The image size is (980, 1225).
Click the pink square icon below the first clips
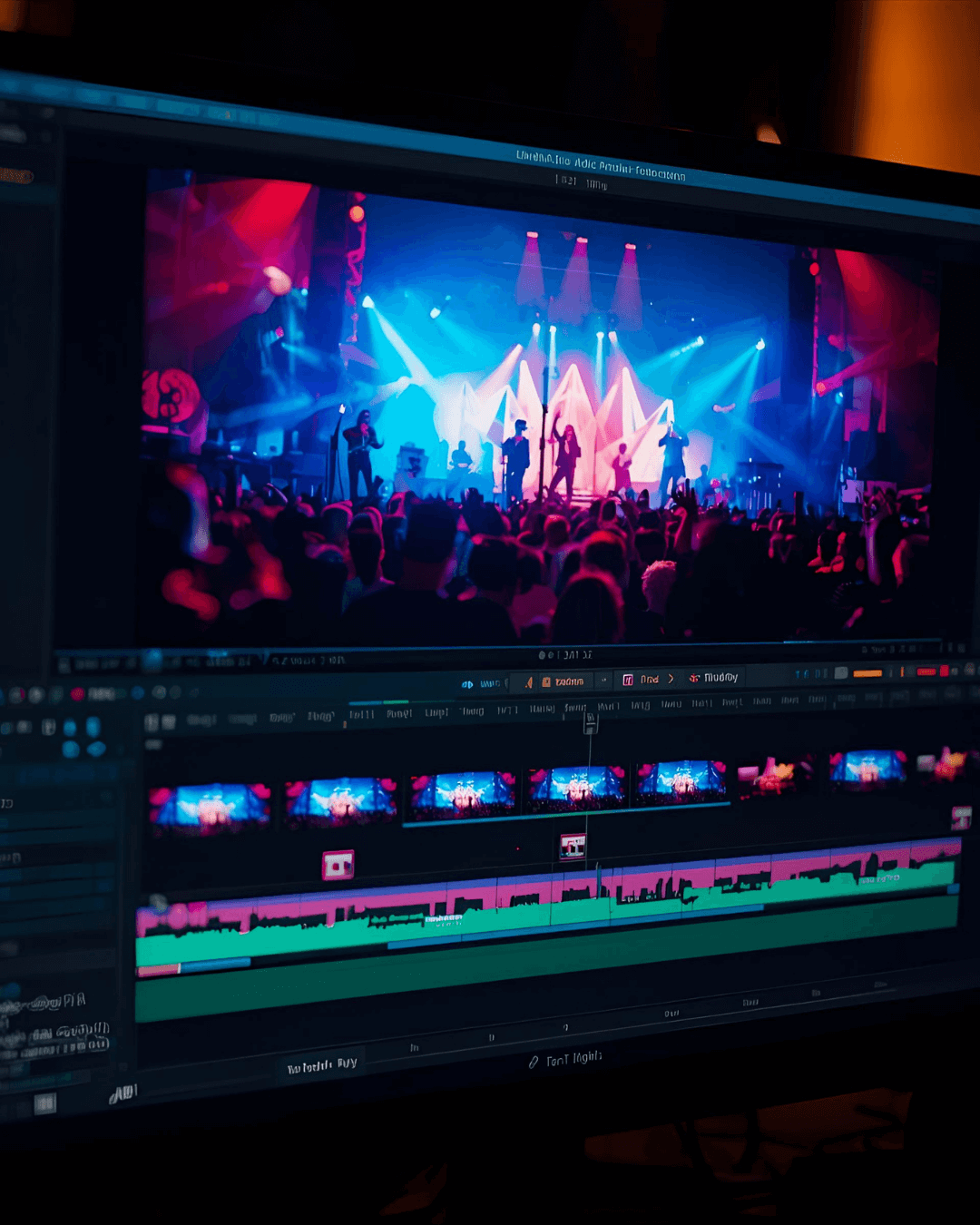click(338, 865)
